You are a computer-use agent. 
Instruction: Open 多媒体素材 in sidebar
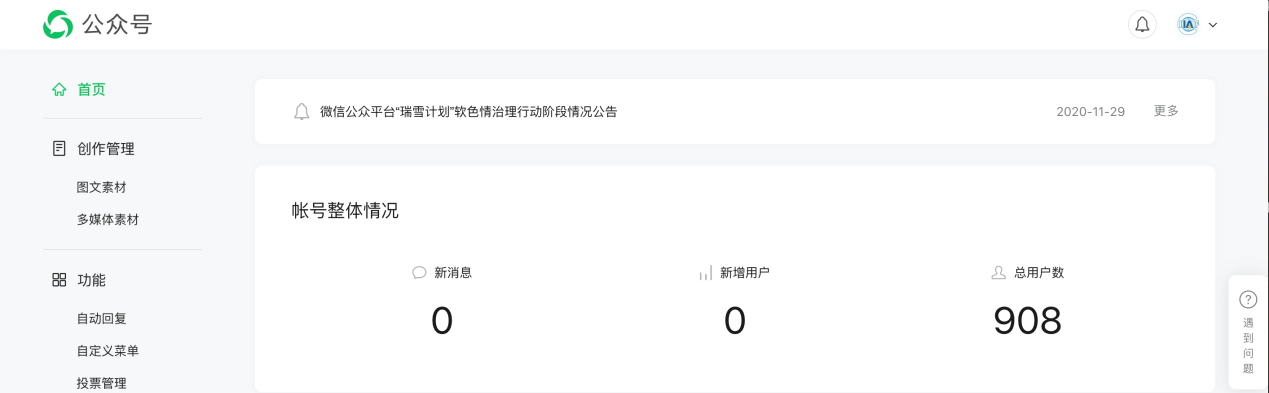coord(108,219)
